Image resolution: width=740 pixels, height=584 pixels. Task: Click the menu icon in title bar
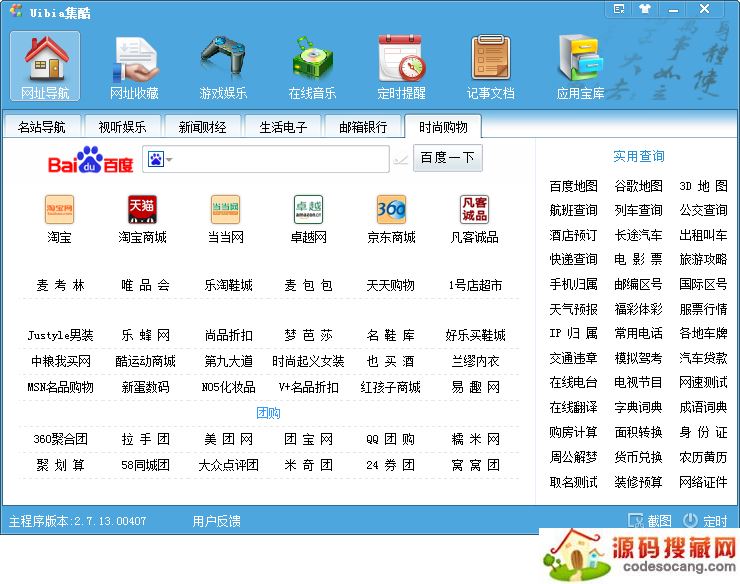pyautogui.click(x=619, y=9)
